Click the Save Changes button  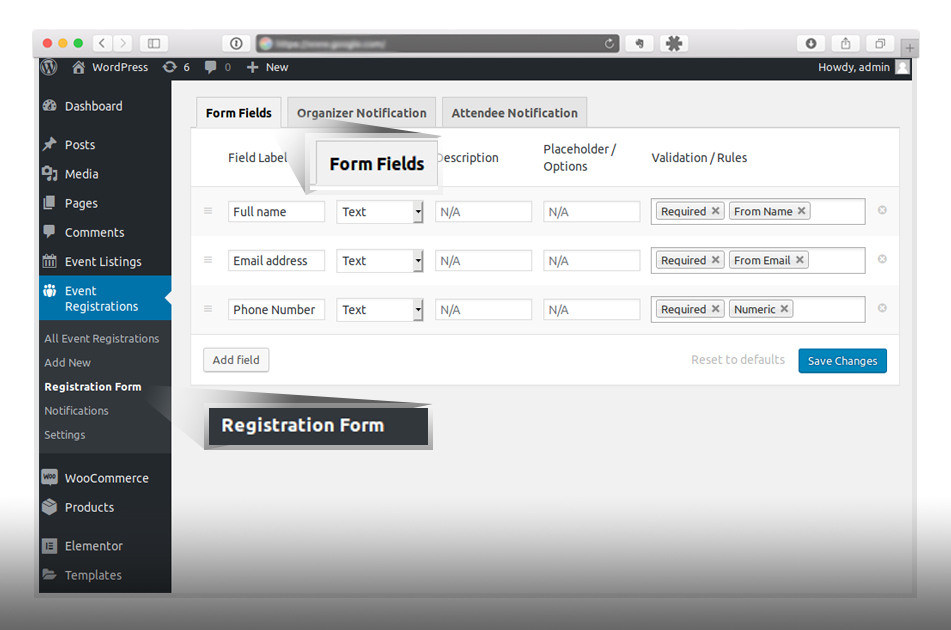pos(842,361)
